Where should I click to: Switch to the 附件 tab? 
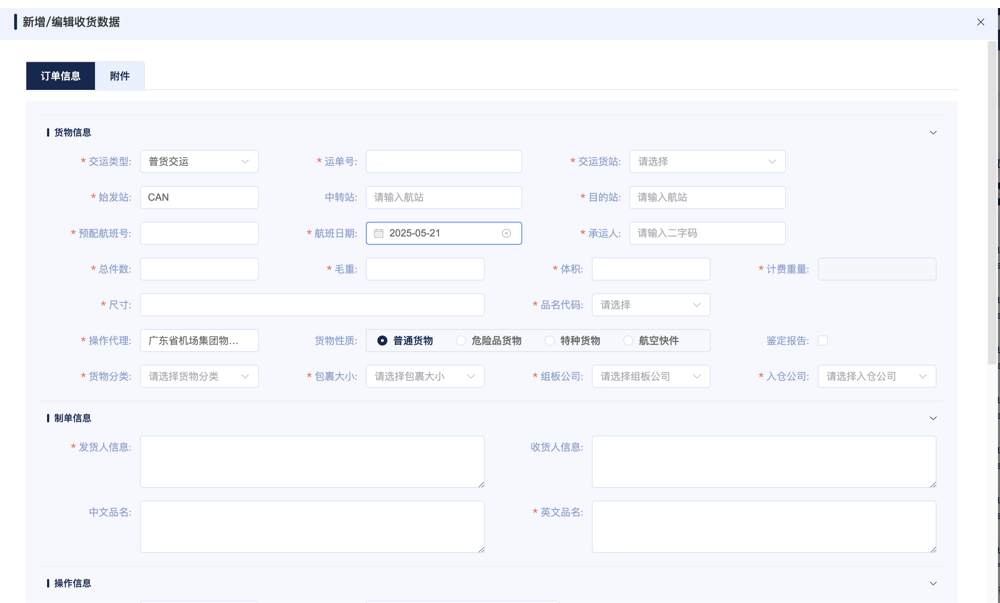(x=120, y=76)
